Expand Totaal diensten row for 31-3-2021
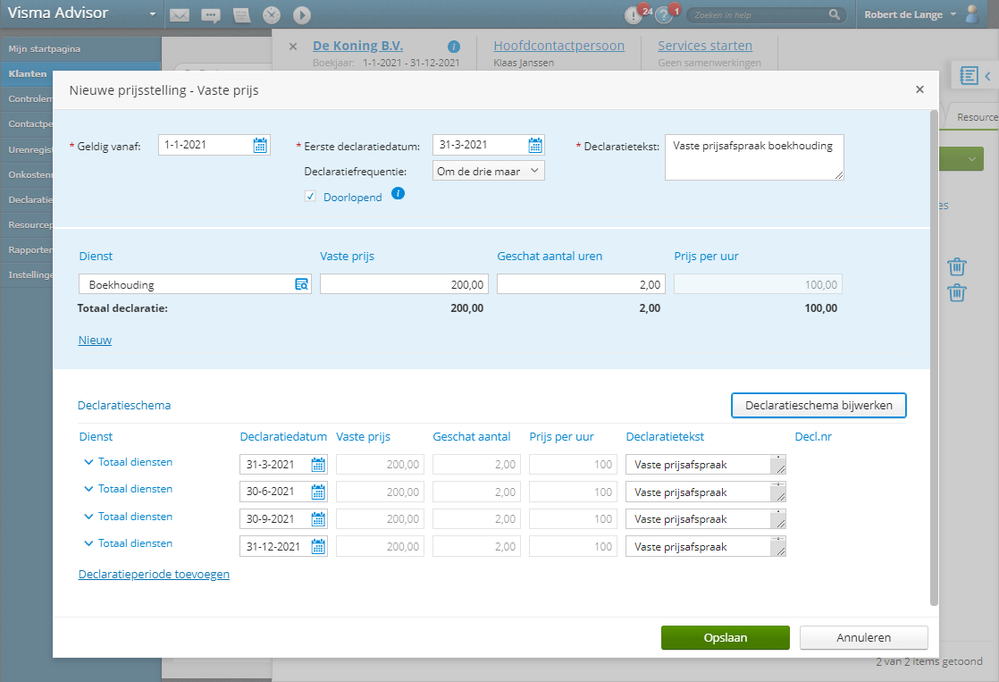 click(89, 462)
